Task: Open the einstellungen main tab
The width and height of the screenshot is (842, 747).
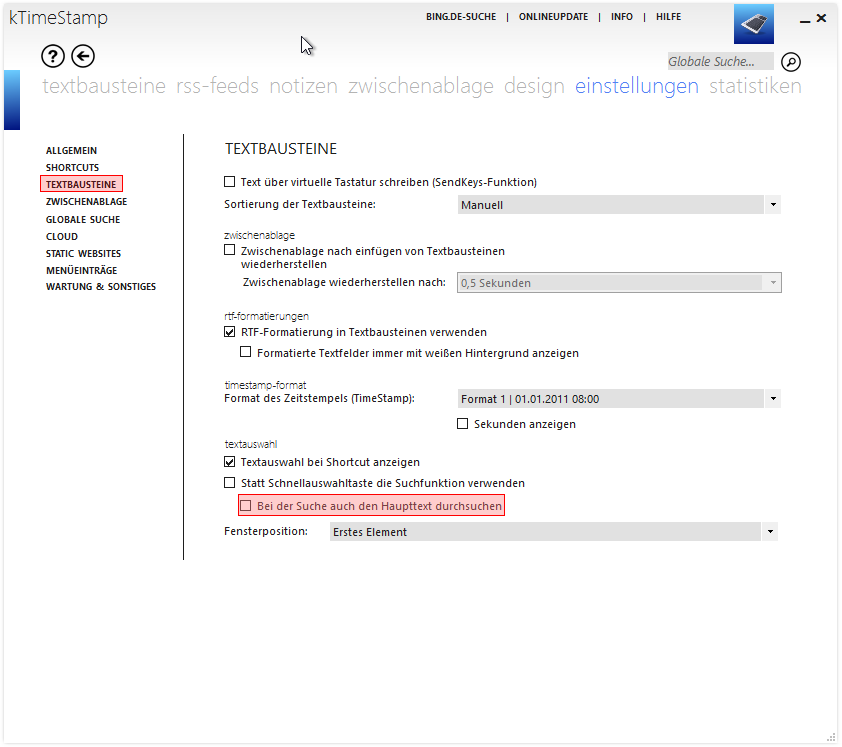Action: tap(637, 86)
